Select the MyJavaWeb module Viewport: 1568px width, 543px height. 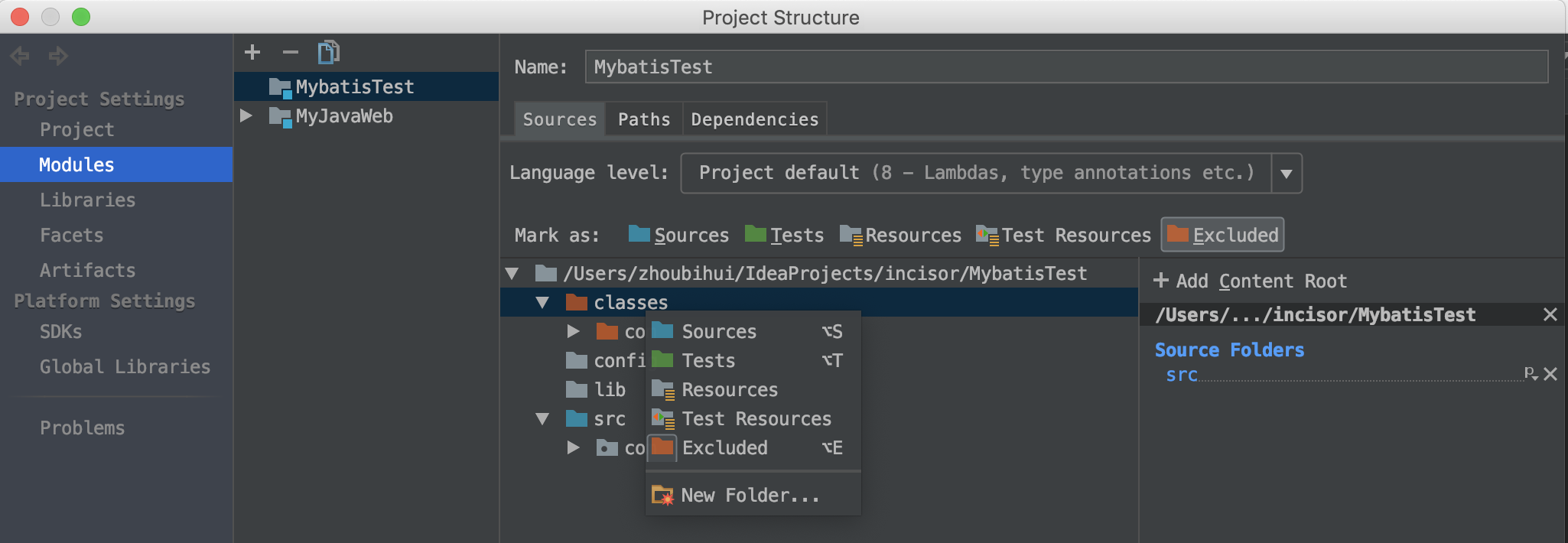tap(366, 116)
